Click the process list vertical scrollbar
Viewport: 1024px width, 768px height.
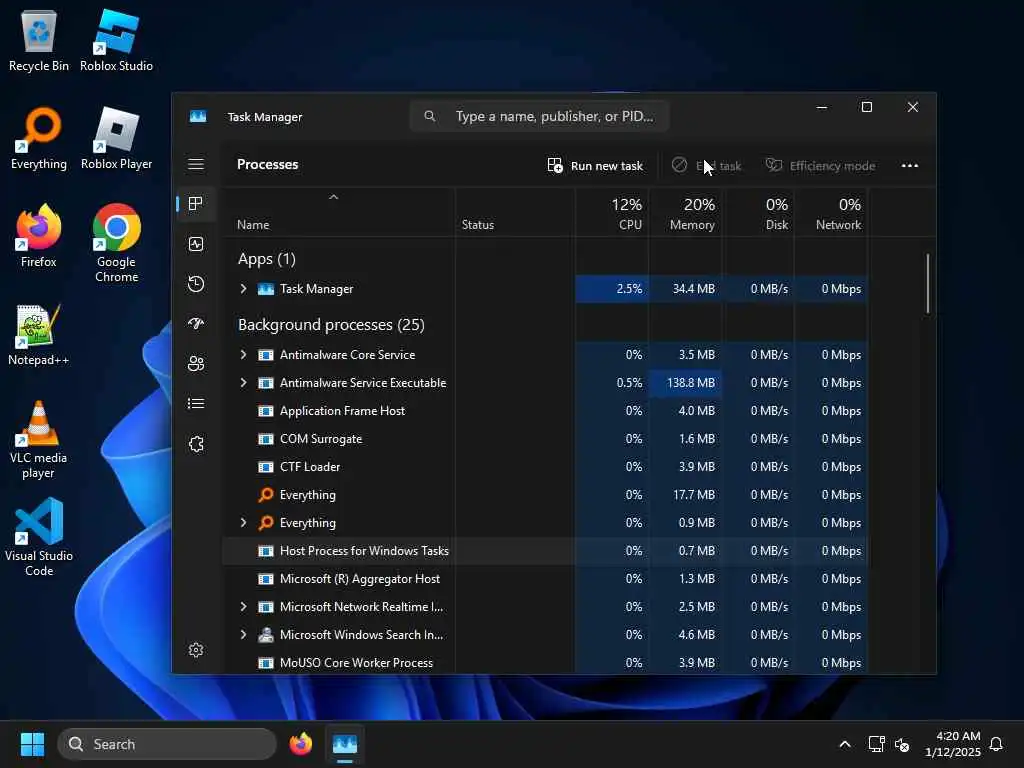tap(927, 283)
